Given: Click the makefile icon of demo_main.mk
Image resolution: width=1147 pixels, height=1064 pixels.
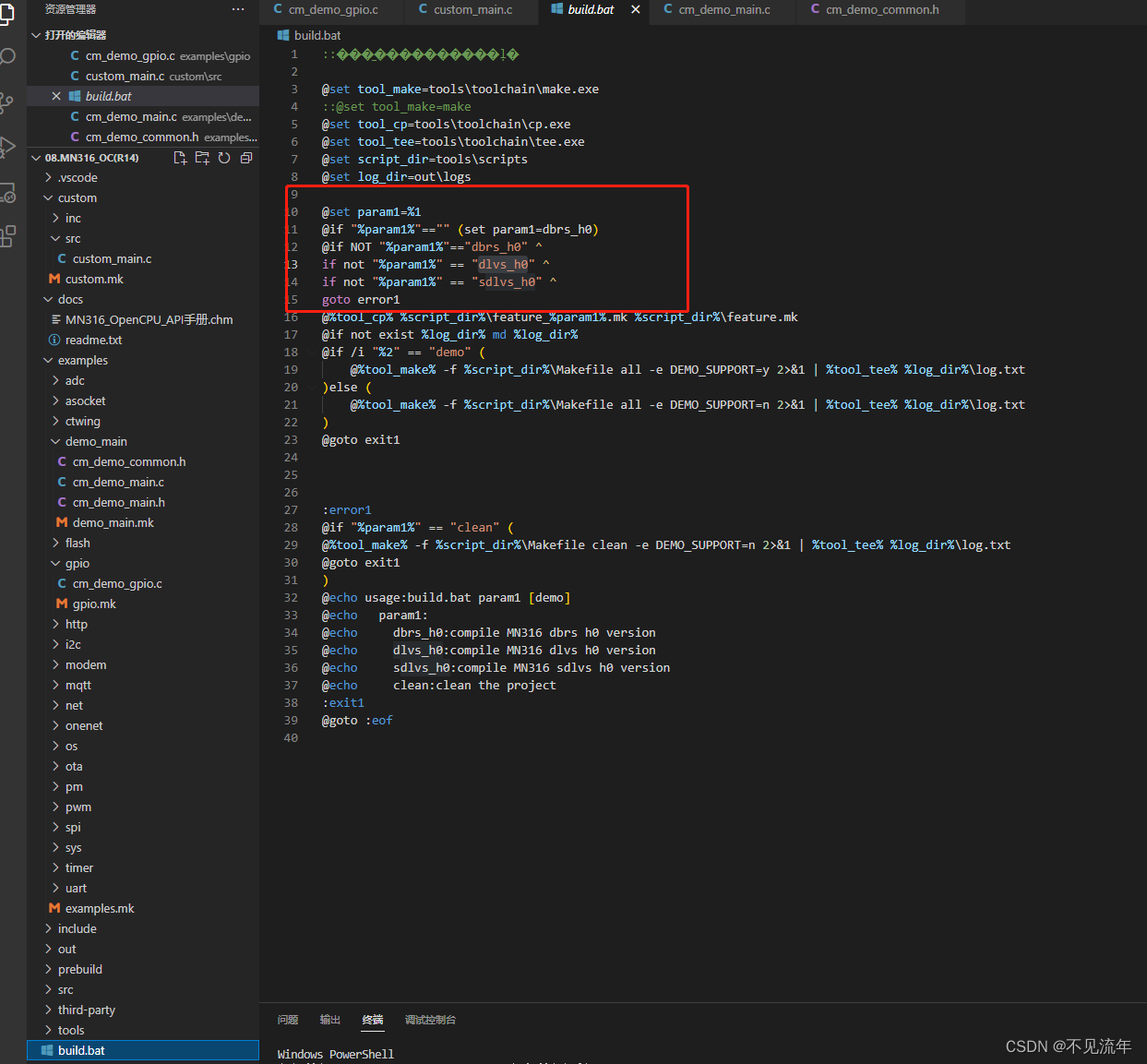Looking at the screenshot, I should click(x=62, y=522).
